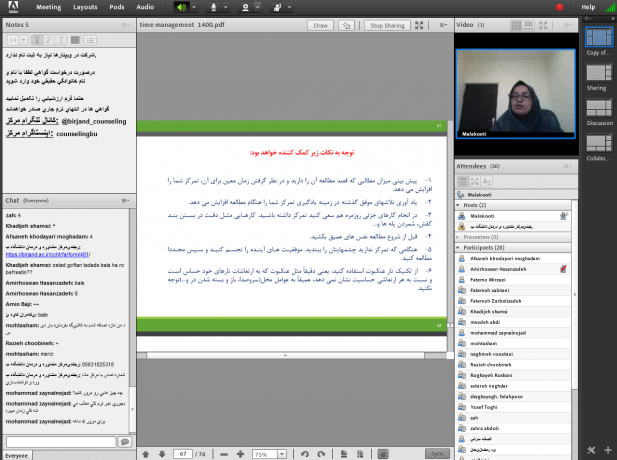This screenshot has width=617, height=460.
Task: Open Share pod options menu
Action: (443, 25)
